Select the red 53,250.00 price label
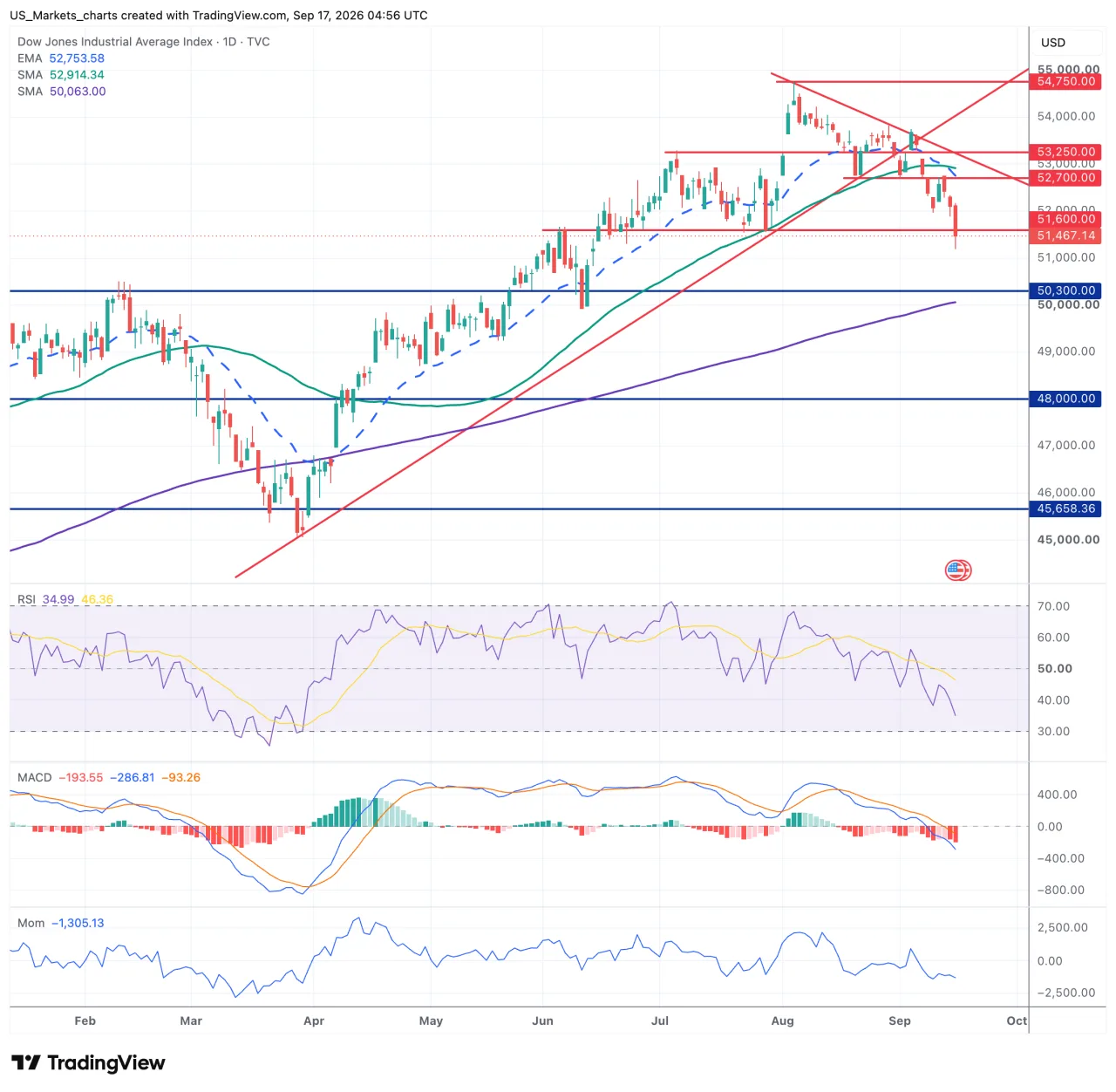Viewport: 1116px width, 1092px height. click(x=1065, y=152)
